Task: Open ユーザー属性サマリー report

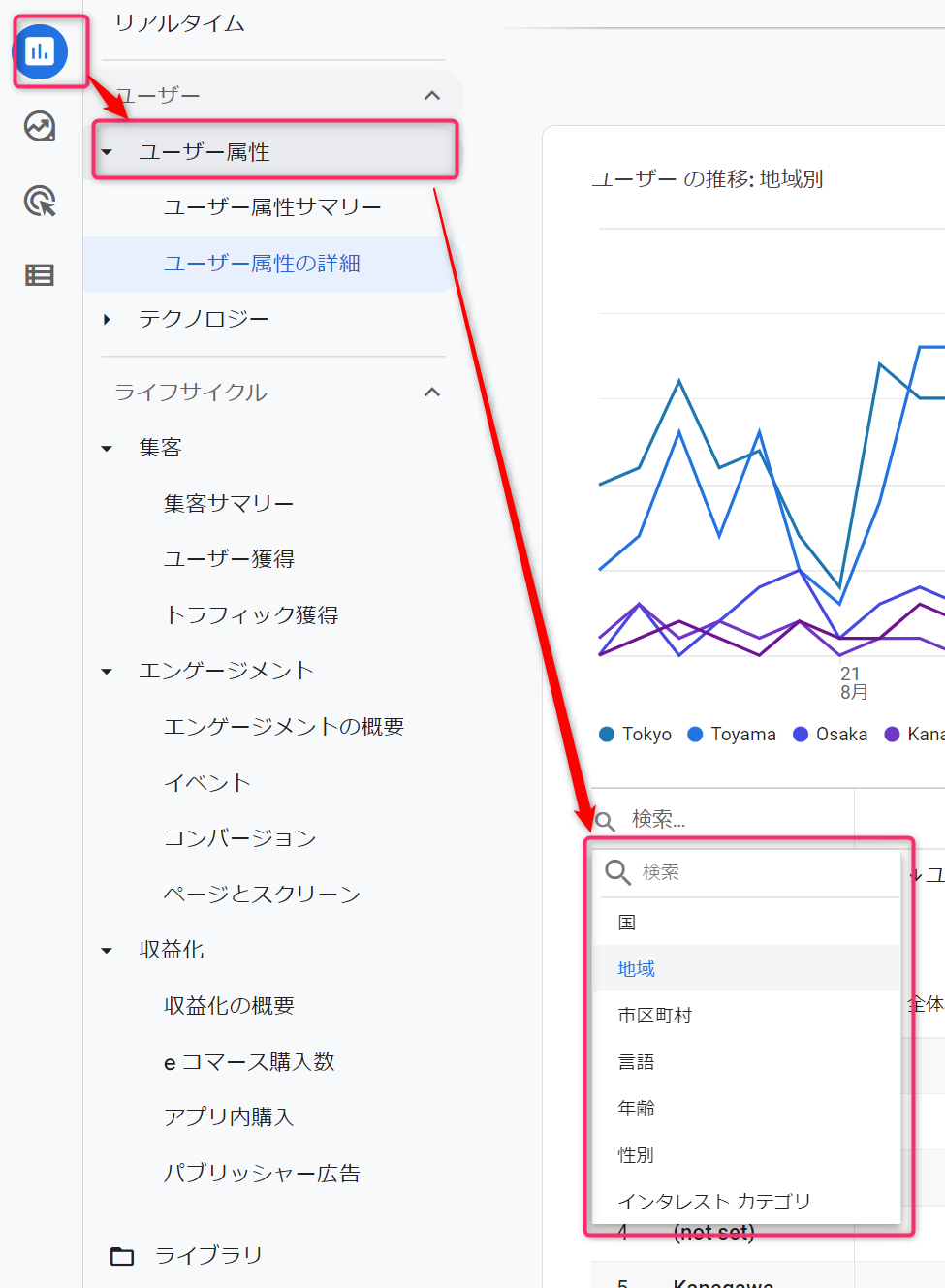Action: (272, 207)
